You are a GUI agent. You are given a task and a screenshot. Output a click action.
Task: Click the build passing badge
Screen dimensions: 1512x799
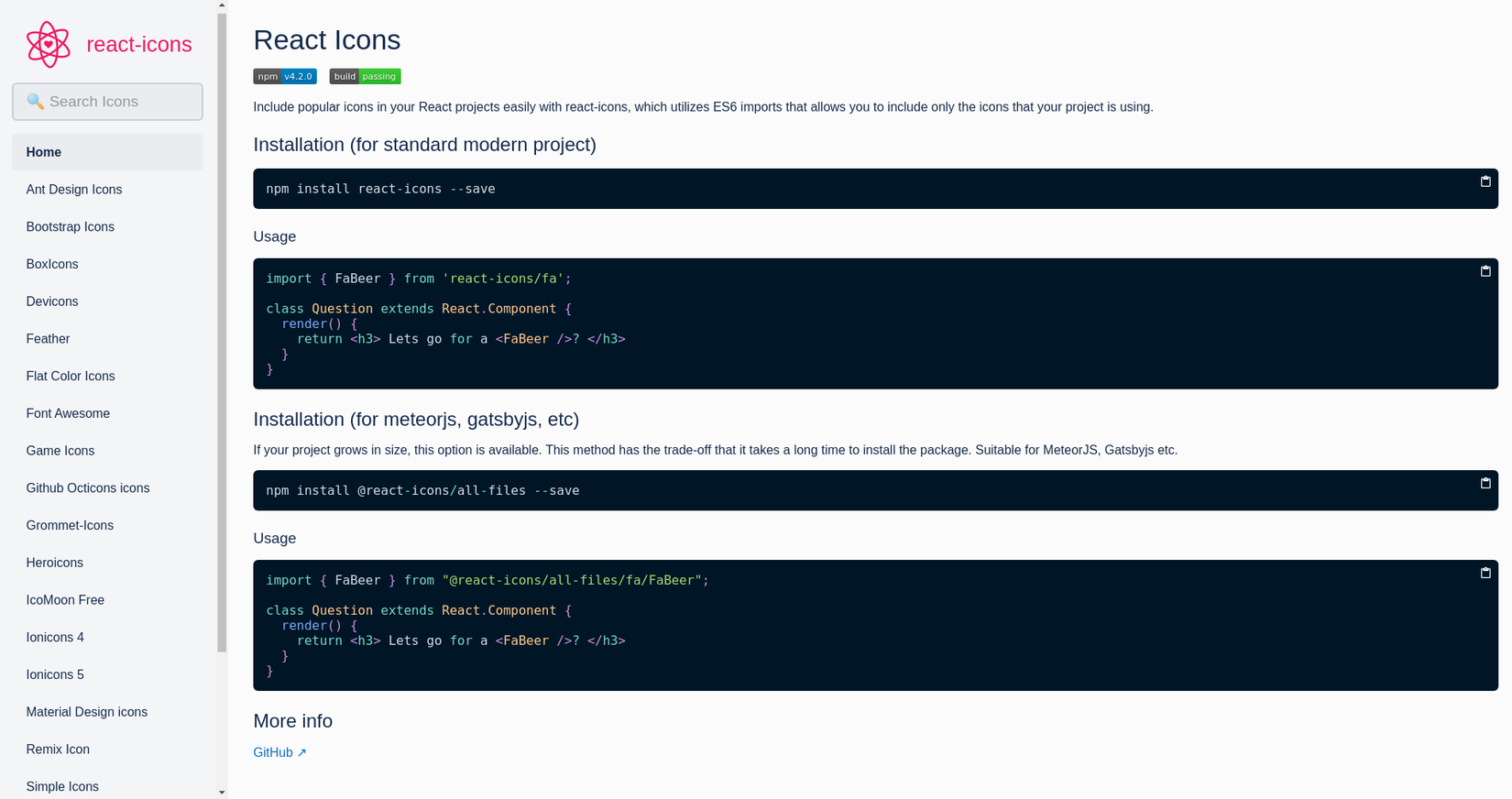click(x=365, y=77)
